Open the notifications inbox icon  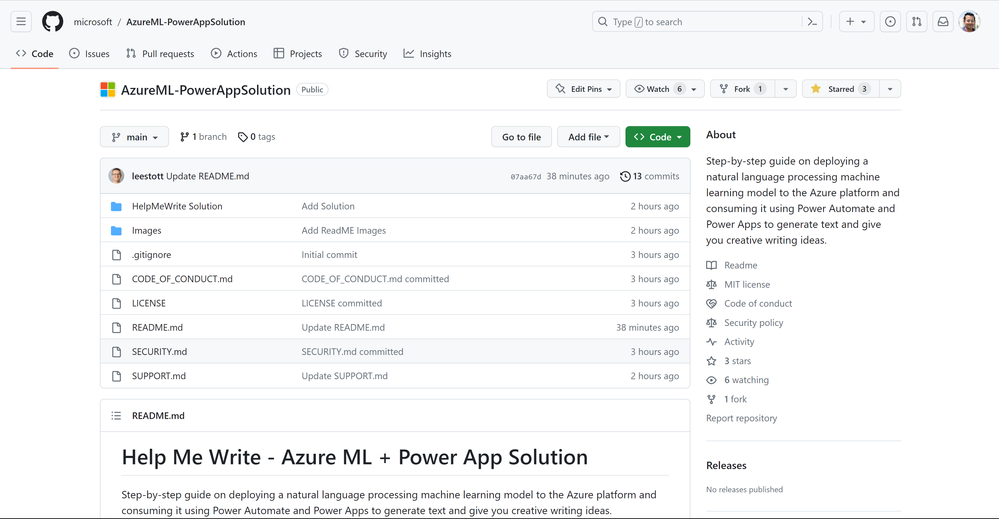pyautogui.click(x=943, y=22)
